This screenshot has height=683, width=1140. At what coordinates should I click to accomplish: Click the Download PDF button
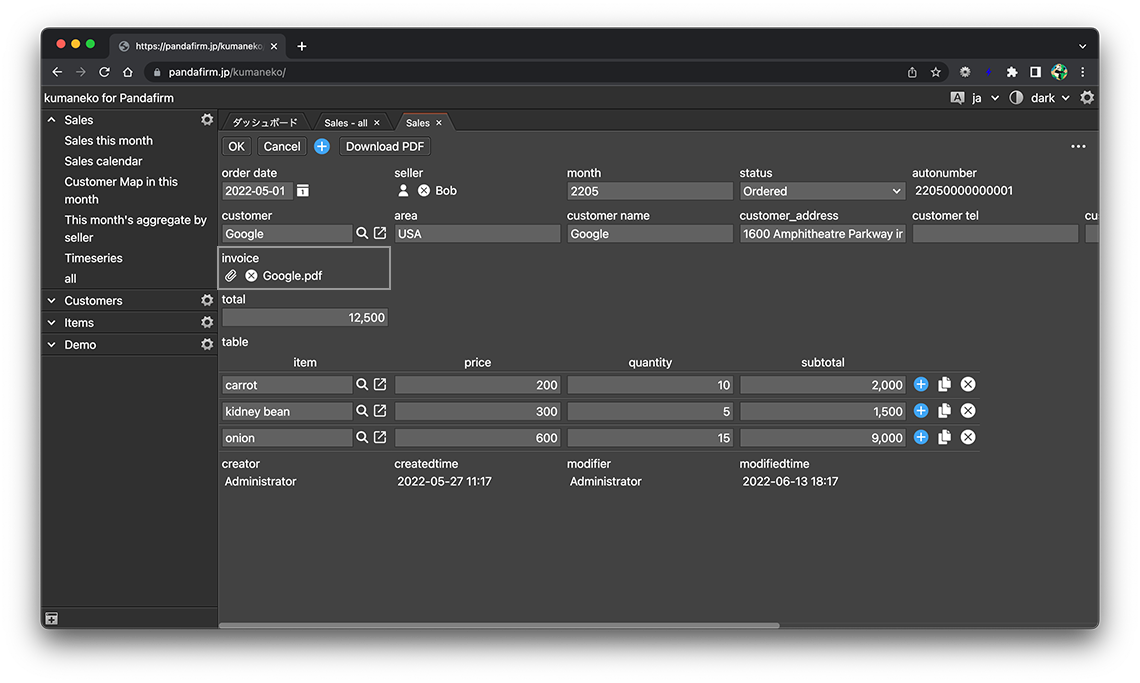385,147
